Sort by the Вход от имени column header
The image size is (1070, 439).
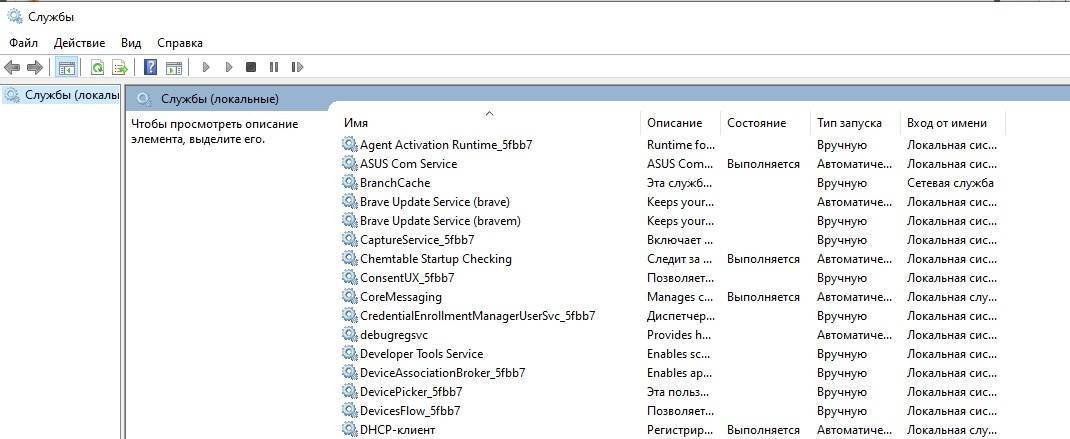click(x=953, y=123)
